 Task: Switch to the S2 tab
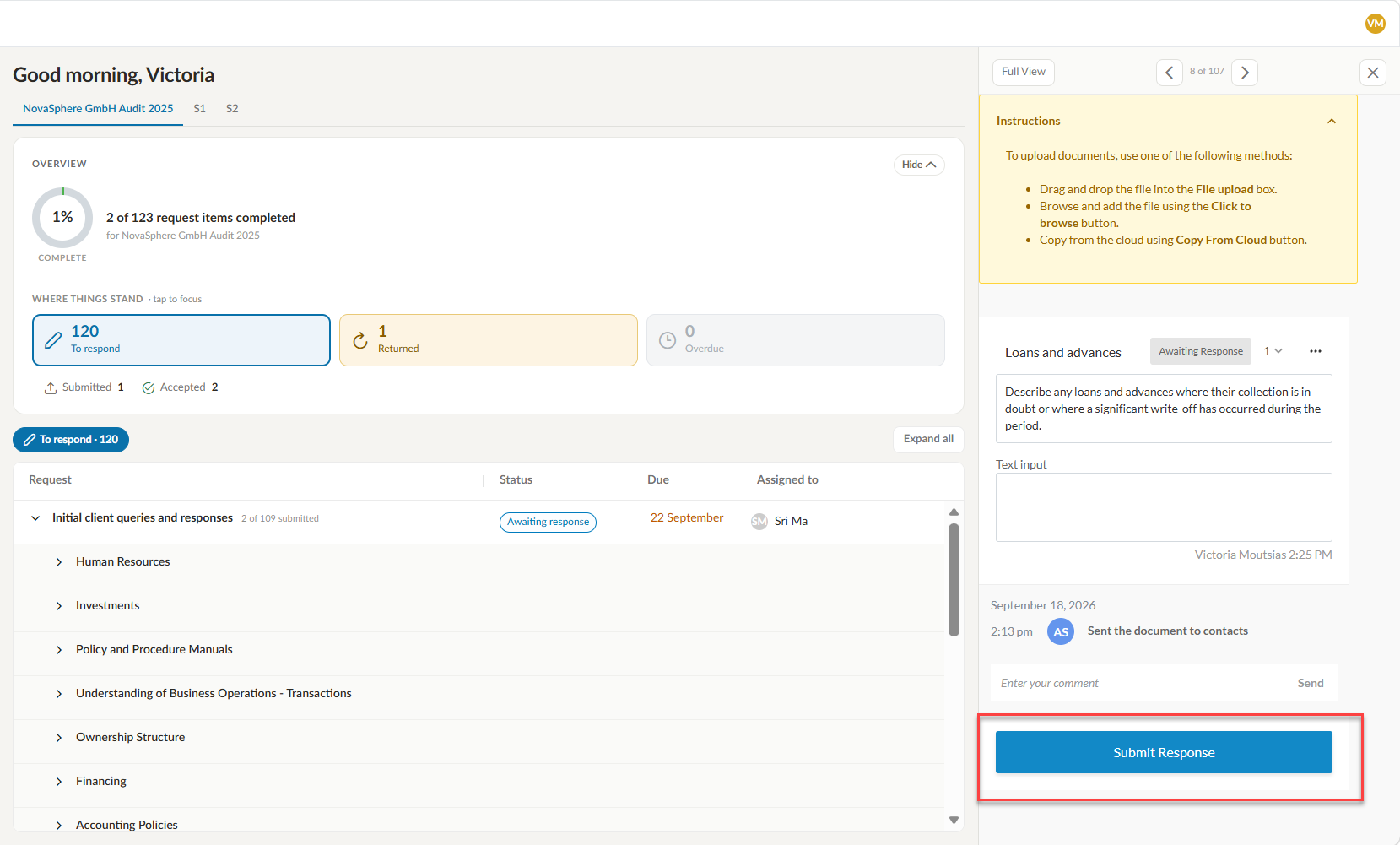[x=232, y=109]
